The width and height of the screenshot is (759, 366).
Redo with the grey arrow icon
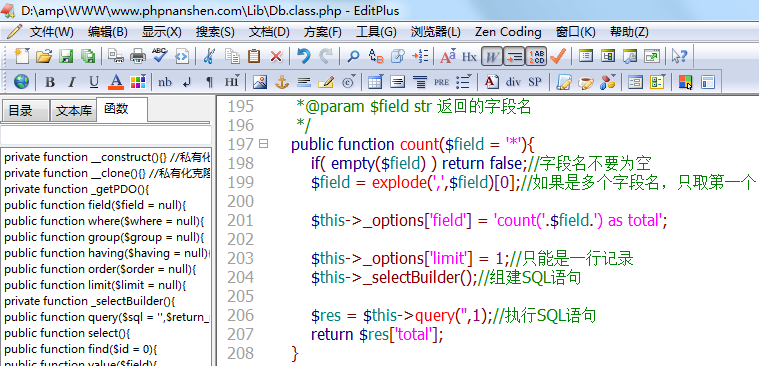click(325, 56)
